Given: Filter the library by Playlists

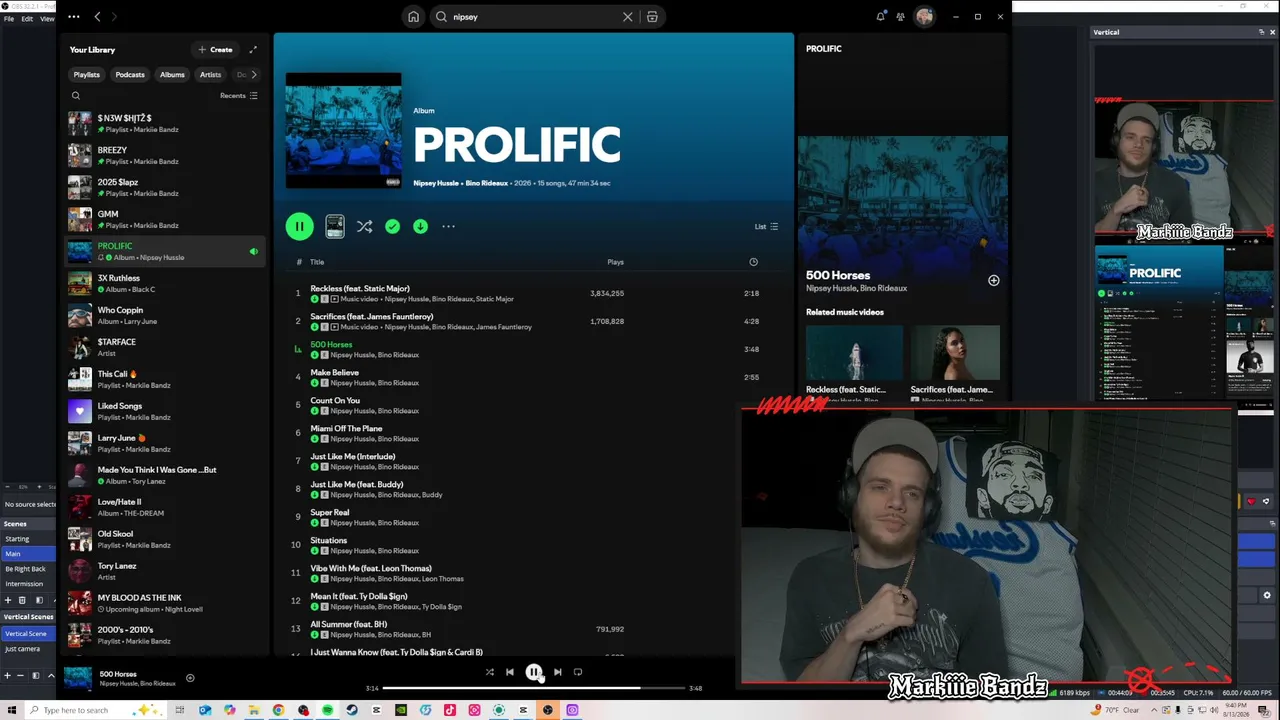Looking at the screenshot, I should pyautogui.click(x=87, y=75).
